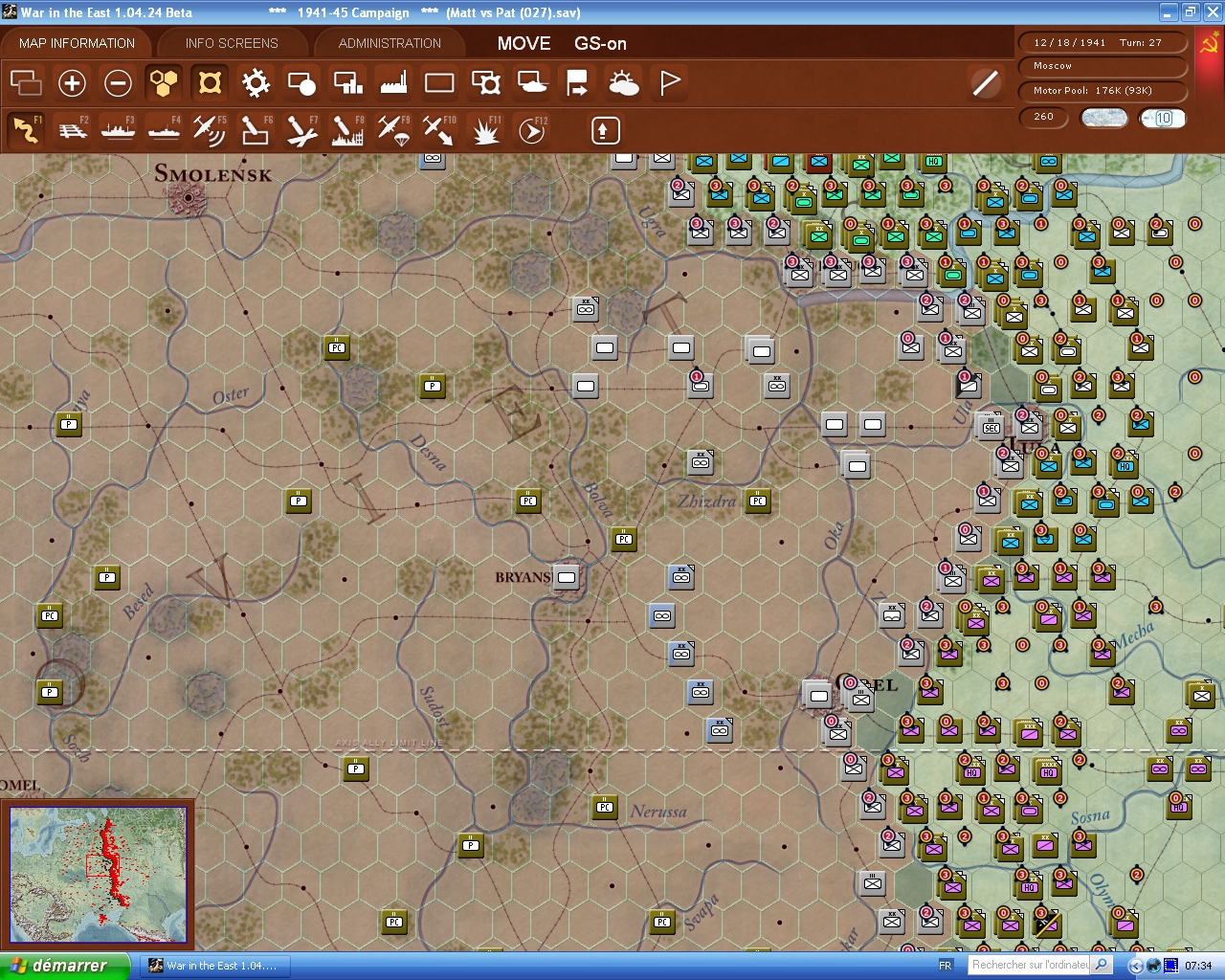Click the overlapping windows view icon
The width and height of the screenshot is (1225, 980).
[26, 83]
